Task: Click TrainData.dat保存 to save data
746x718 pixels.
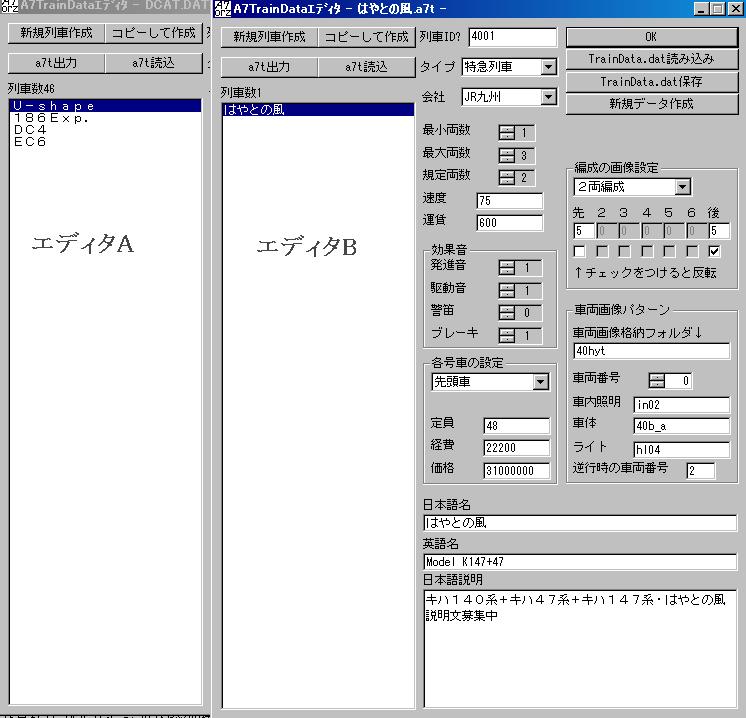Action: (x=653, y=81)
